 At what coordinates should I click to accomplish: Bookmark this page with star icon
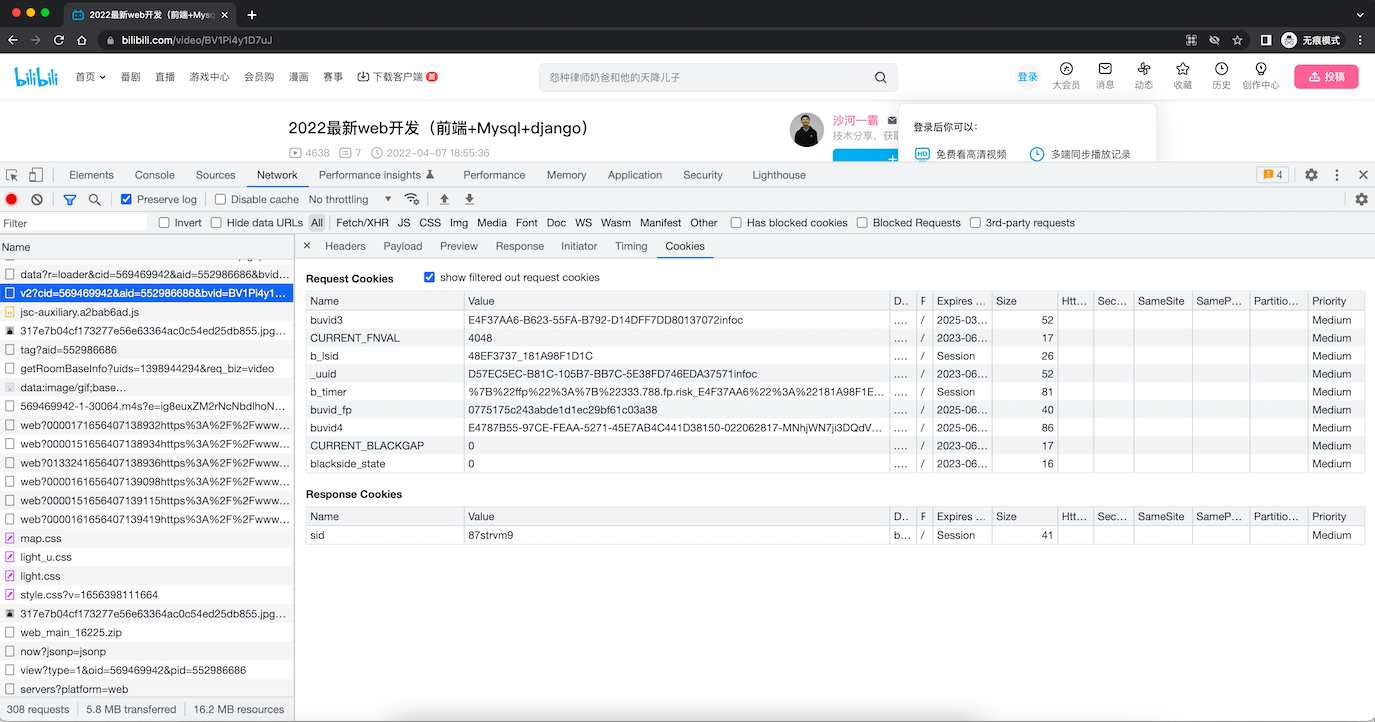1238,40
